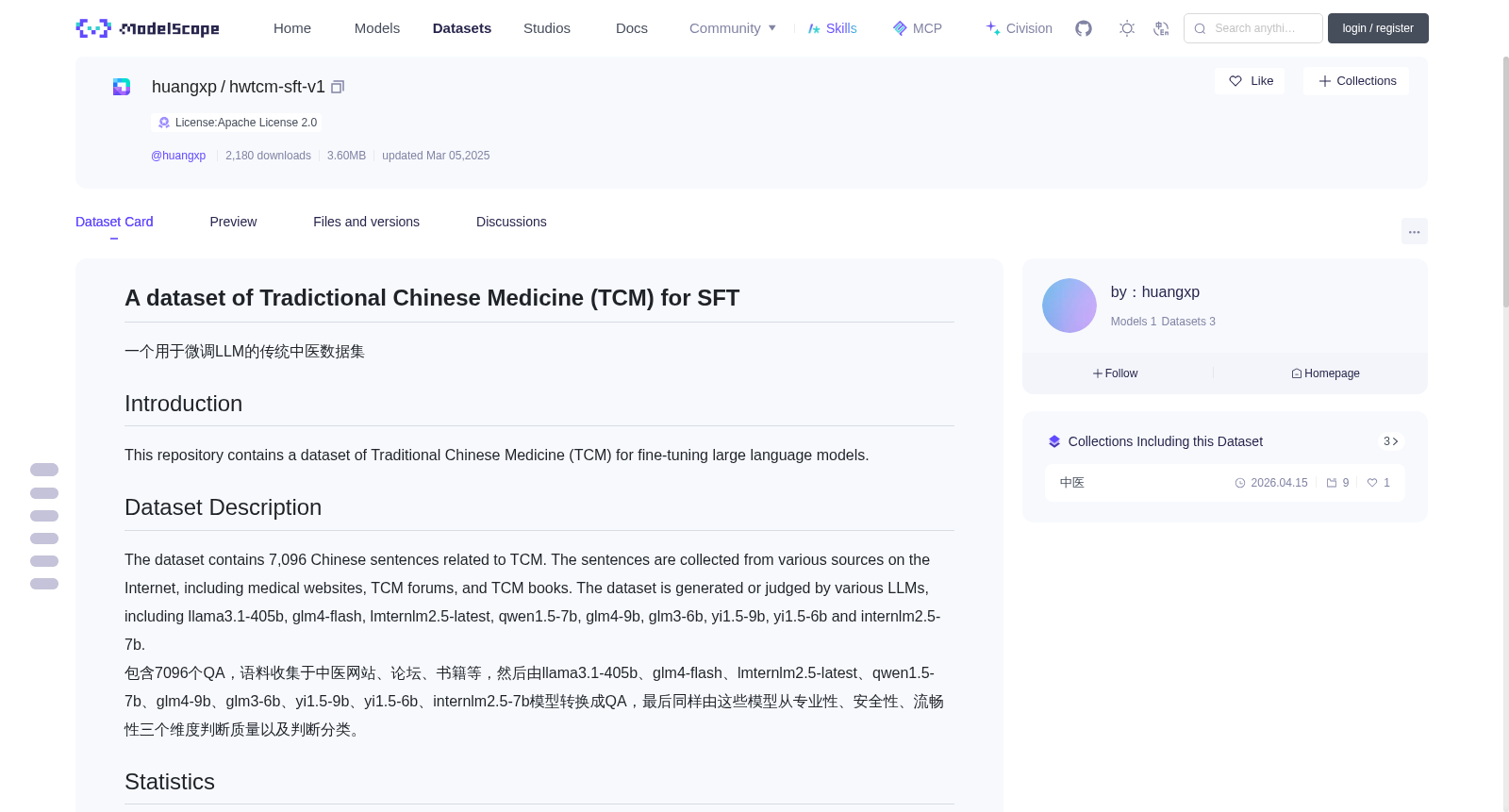Open the three-dots more options button
This screenshot has width=1509, height=812.
coord(1414,231)
